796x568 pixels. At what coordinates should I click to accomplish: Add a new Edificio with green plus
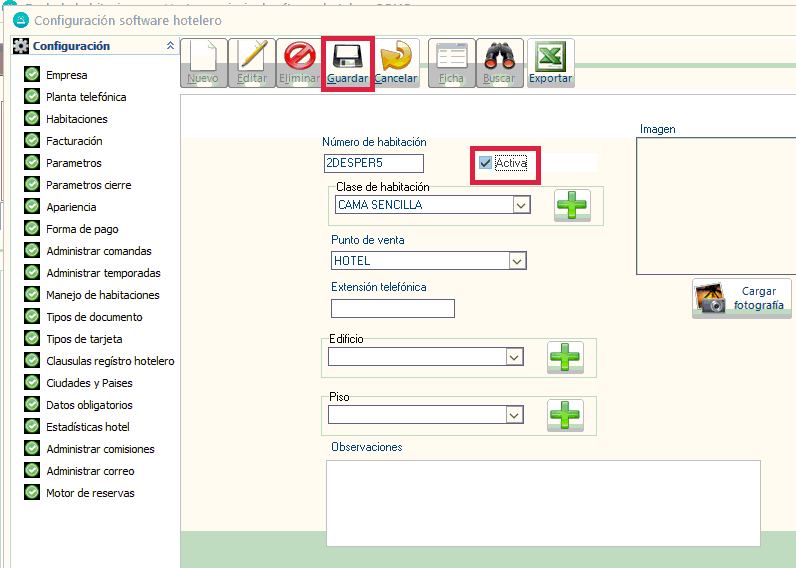coord(565,357)
